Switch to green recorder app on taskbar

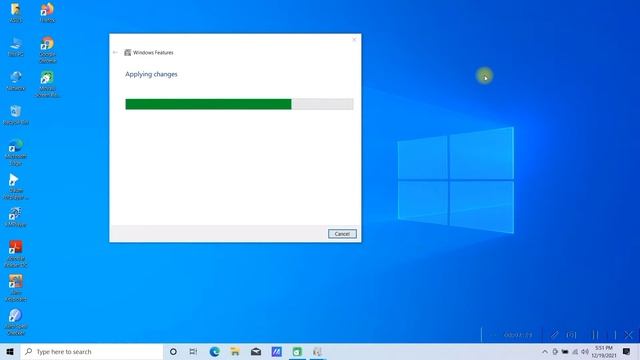pos(297,351)
